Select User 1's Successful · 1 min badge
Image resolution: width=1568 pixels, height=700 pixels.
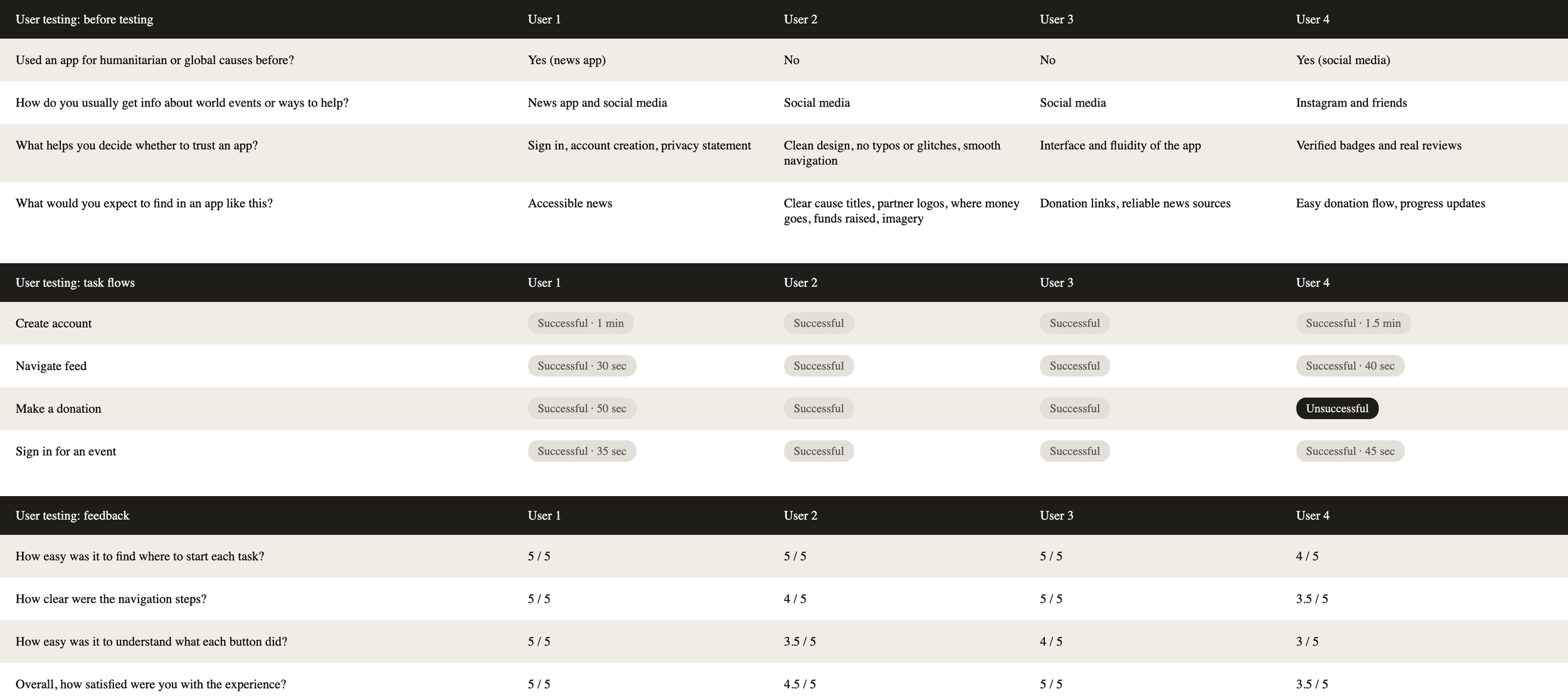click(x=581, y=323)
